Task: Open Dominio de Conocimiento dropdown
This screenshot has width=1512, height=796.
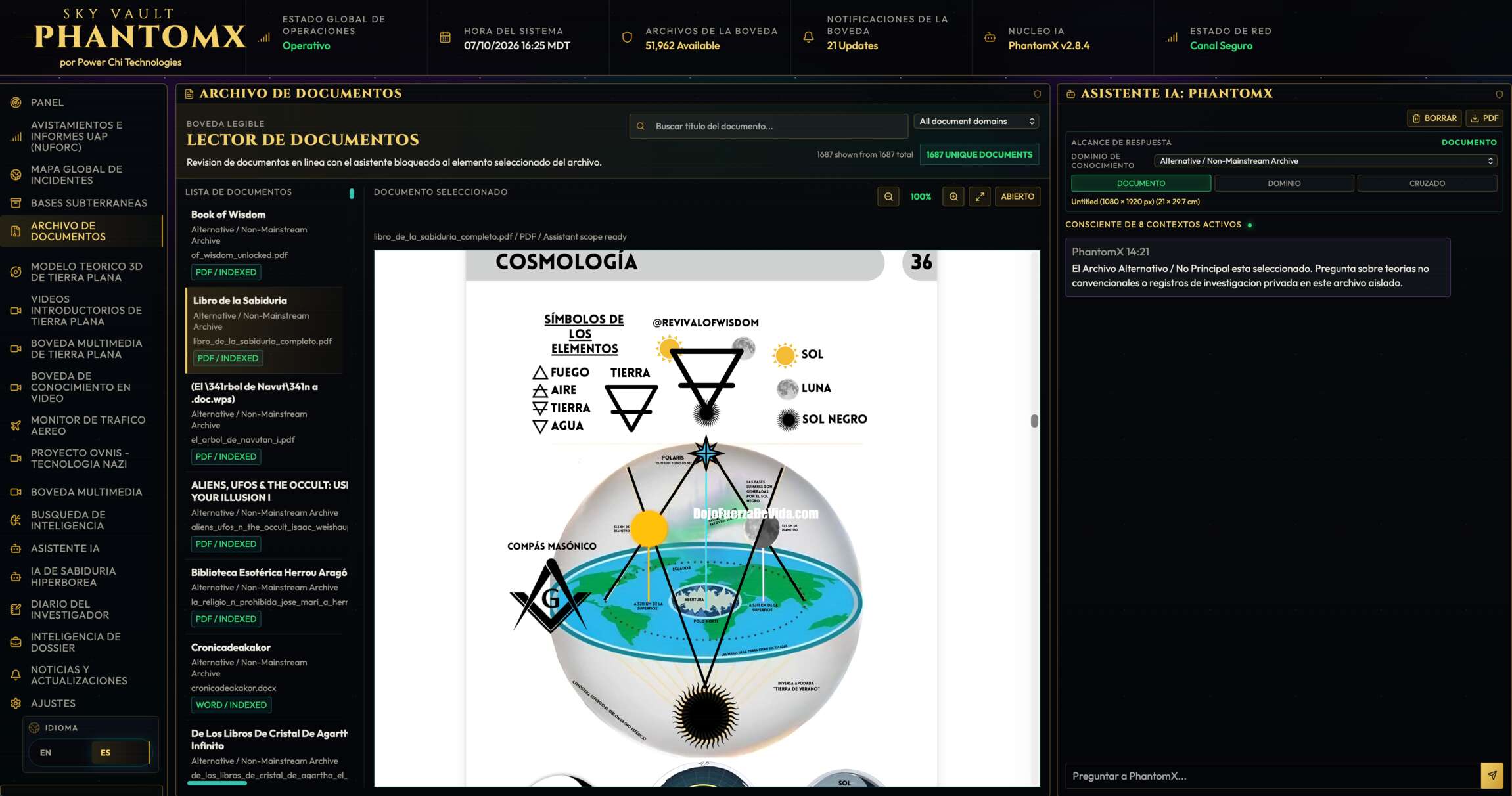Action: tap(1326, 161)
